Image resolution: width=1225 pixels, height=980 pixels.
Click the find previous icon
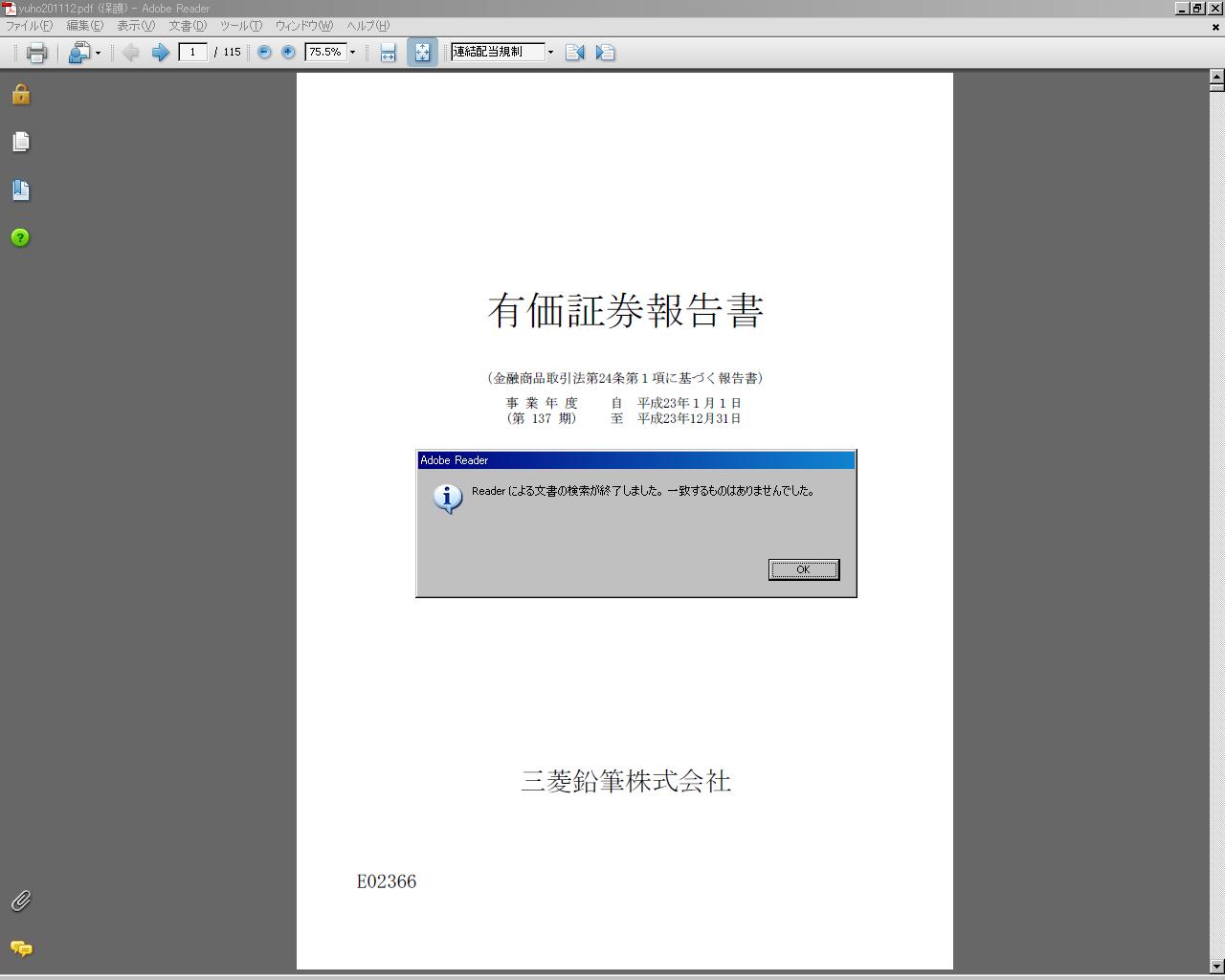click(574, 53)
